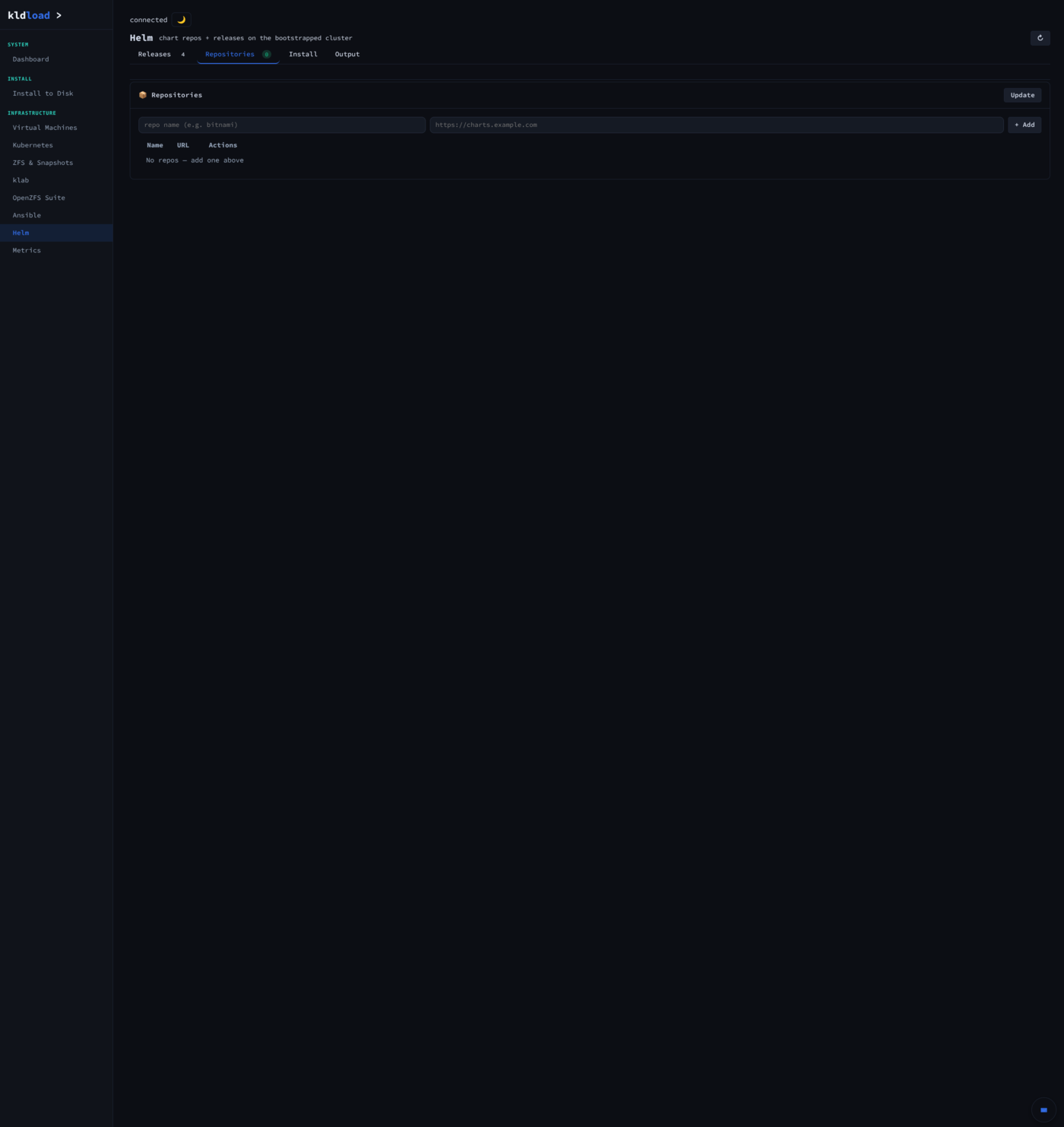Click the Actions column header
Image resolution: width=1064 pixels, height=1127 pixels.
(x=223, y=145)
